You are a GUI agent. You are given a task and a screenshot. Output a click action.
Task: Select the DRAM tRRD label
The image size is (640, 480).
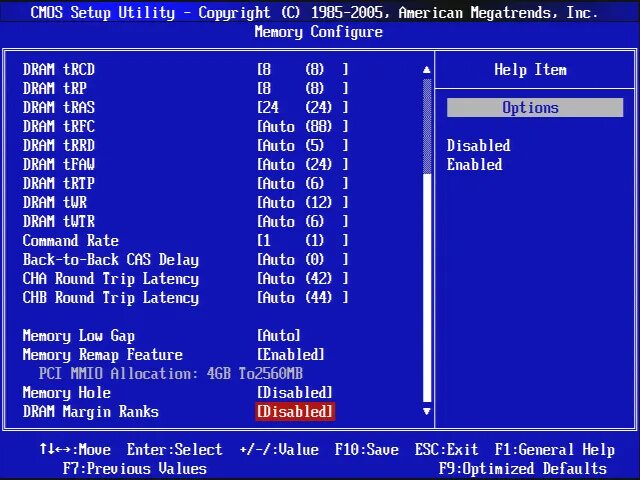tap(59, 145)
